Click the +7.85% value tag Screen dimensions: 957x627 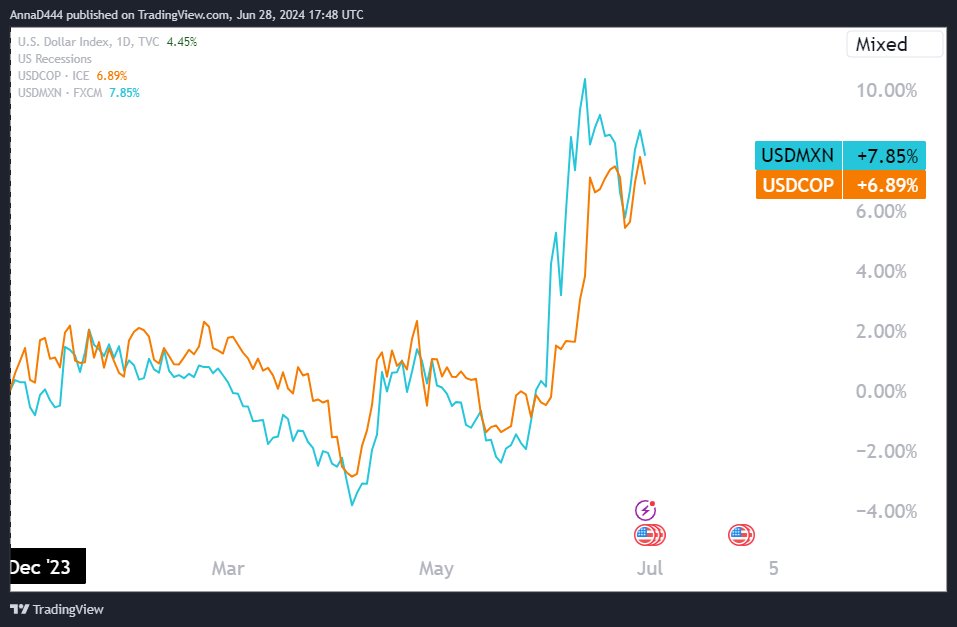(885, 155)
